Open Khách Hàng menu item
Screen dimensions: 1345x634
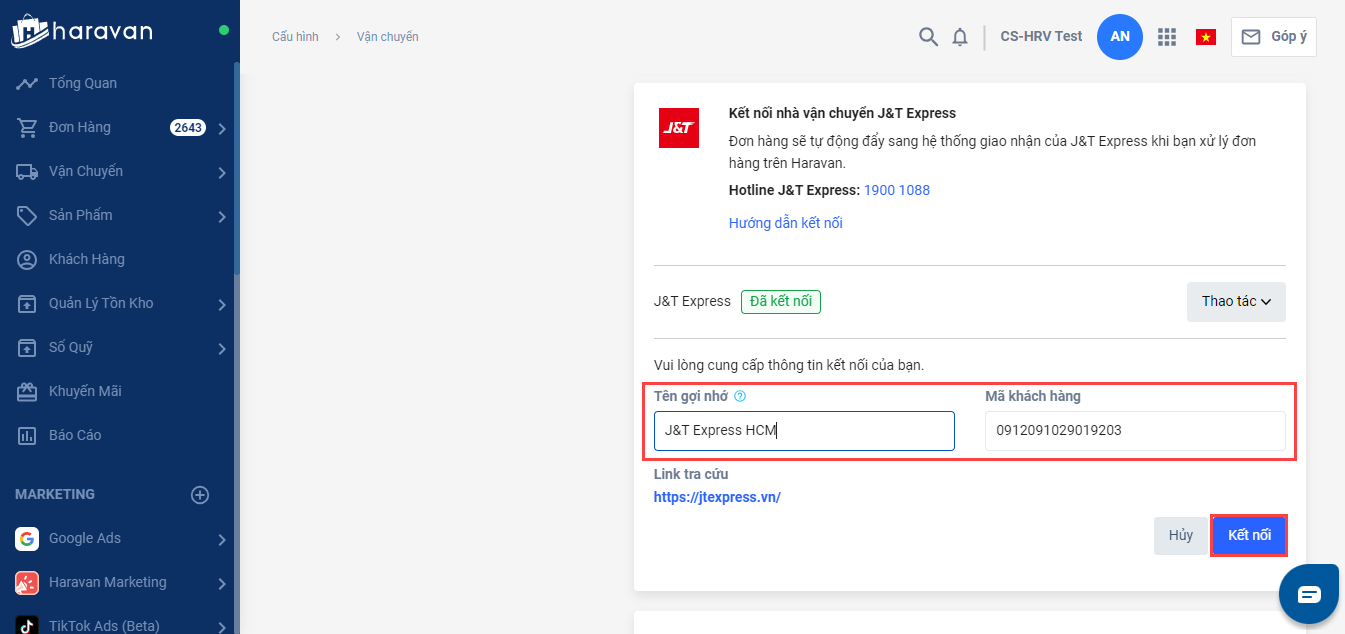[87, 259]
